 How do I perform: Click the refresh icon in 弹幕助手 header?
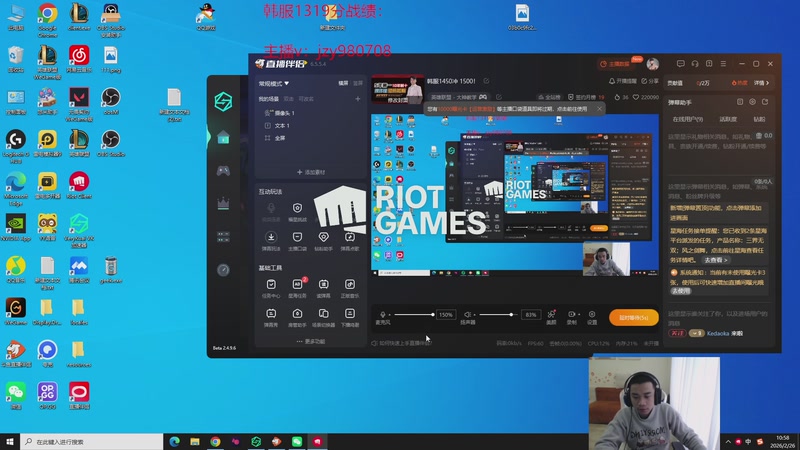pyautogui.click(x=765, y=102)
